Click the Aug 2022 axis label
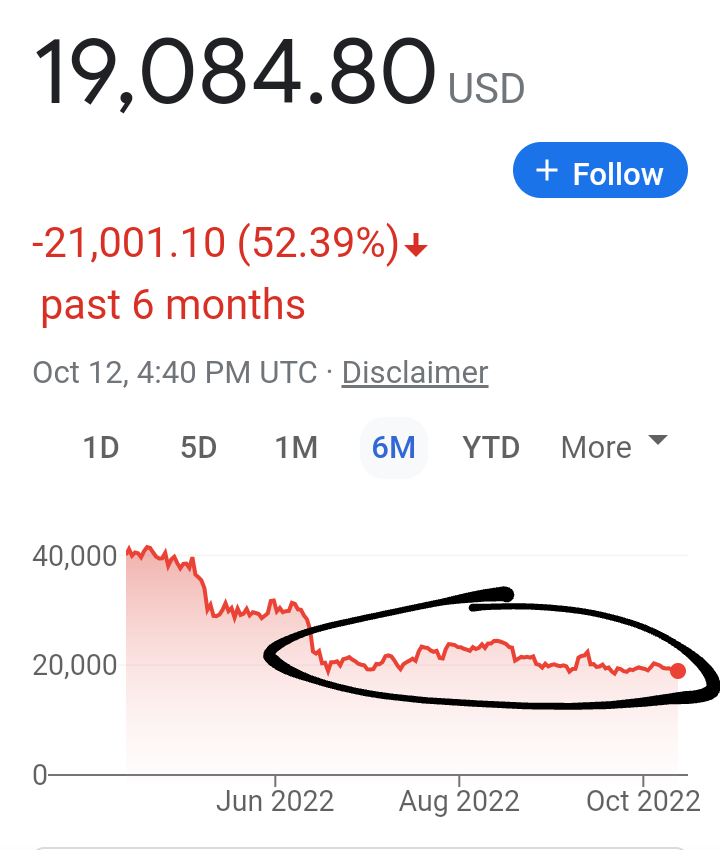The width and height of the screenshot is (720, 850). pos(460,801)
